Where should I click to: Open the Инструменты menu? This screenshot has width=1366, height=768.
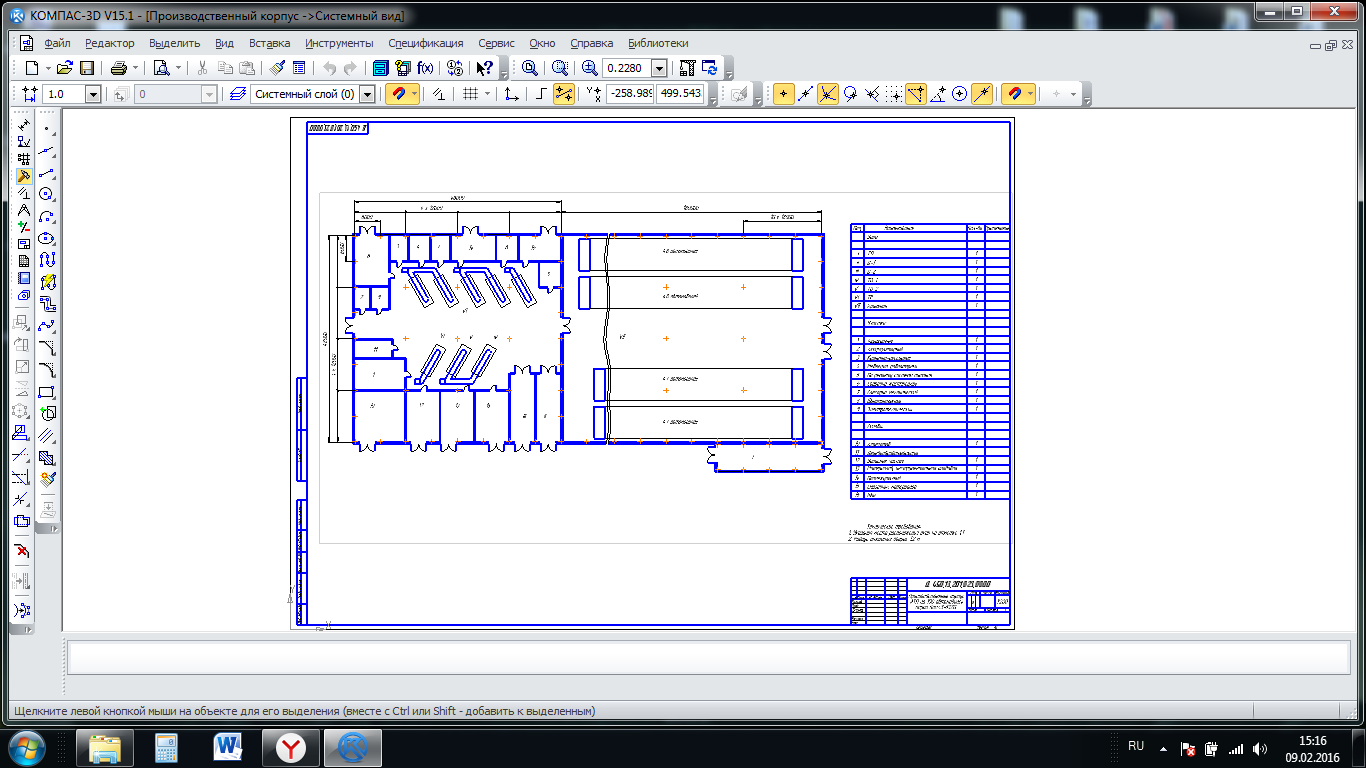(339, 43)
